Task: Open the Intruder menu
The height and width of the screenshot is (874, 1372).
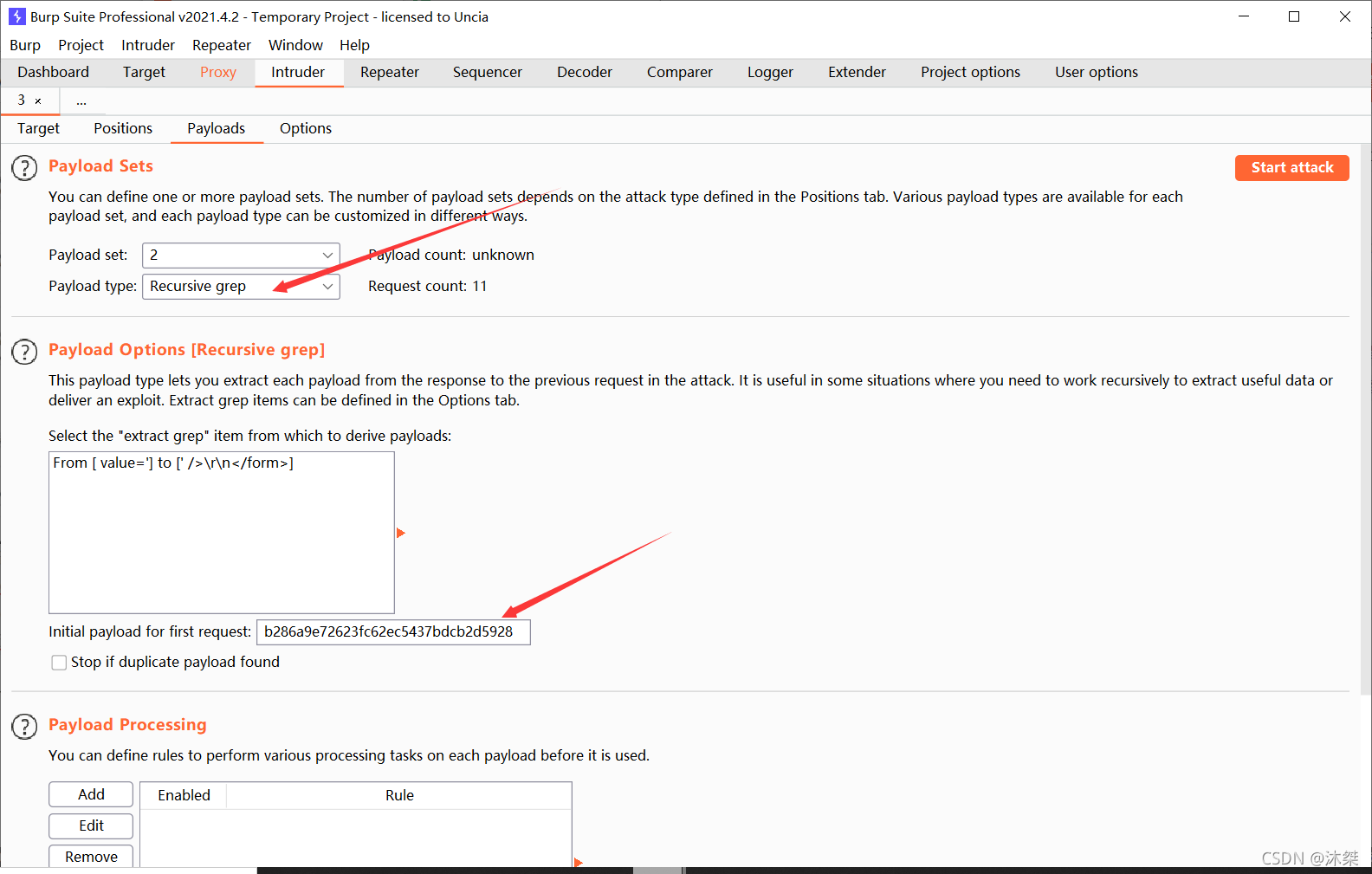Action: [148, 45]
